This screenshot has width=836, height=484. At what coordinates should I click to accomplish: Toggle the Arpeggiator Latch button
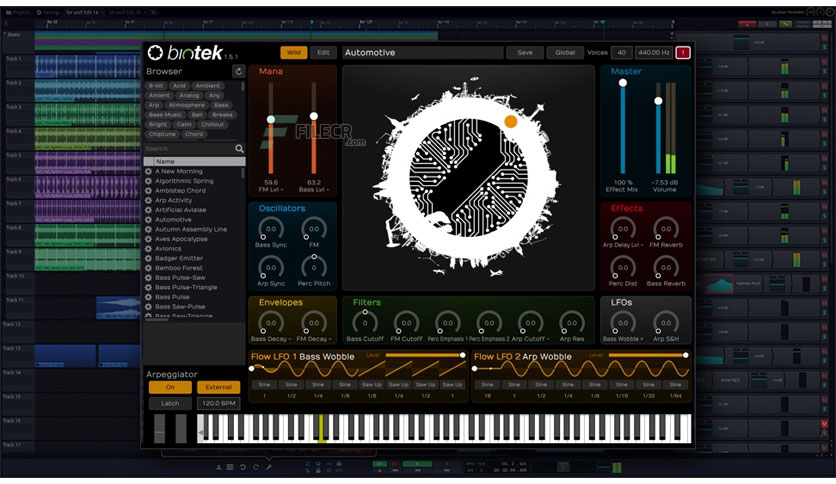[170, 404]
